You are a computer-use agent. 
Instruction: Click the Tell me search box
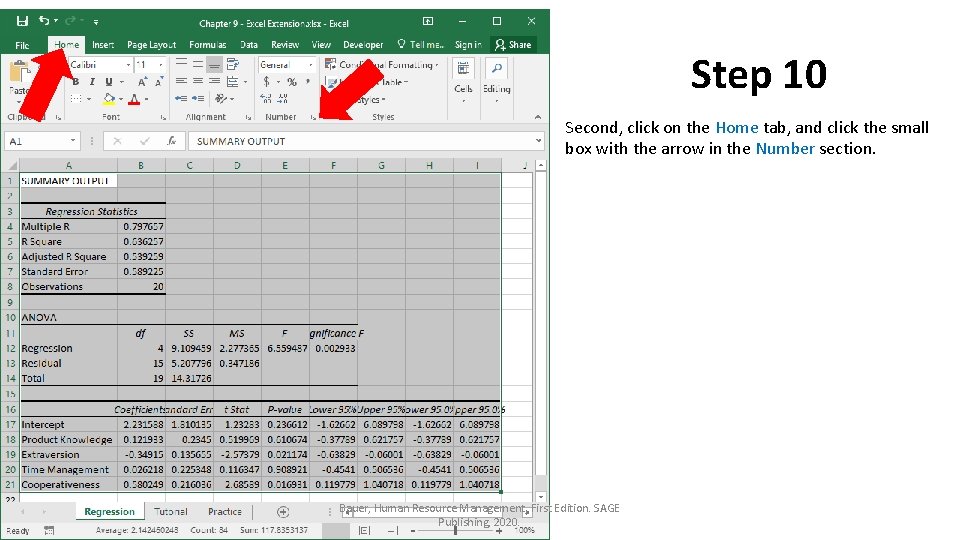tap(420, 45)
